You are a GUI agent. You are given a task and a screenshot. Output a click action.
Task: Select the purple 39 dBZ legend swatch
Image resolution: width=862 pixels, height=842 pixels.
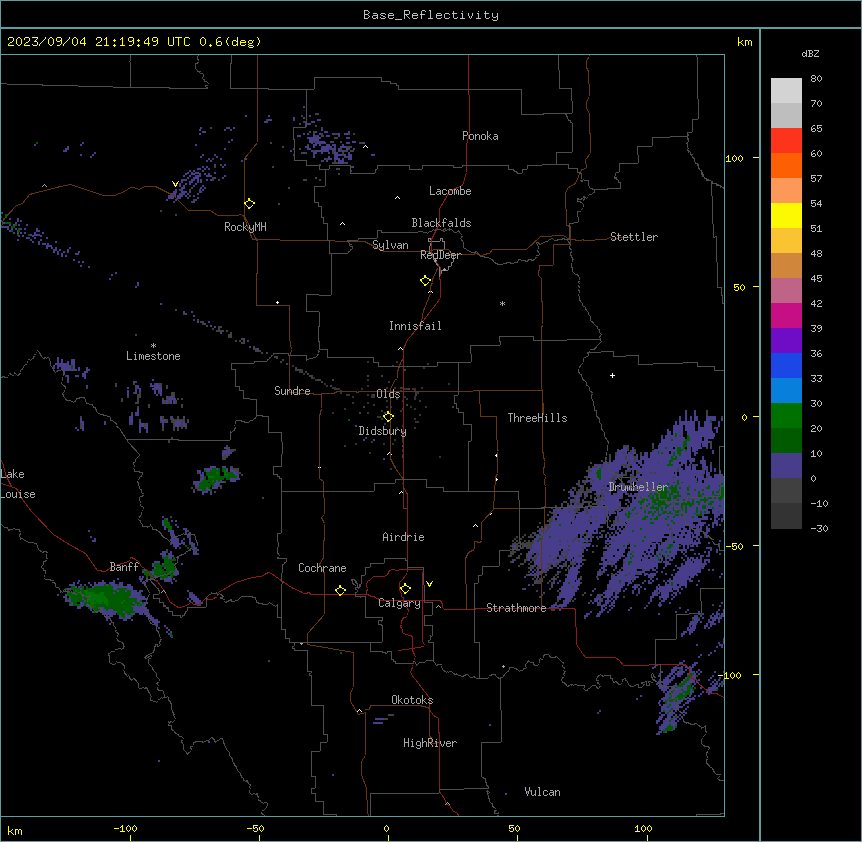coord(786,341)
